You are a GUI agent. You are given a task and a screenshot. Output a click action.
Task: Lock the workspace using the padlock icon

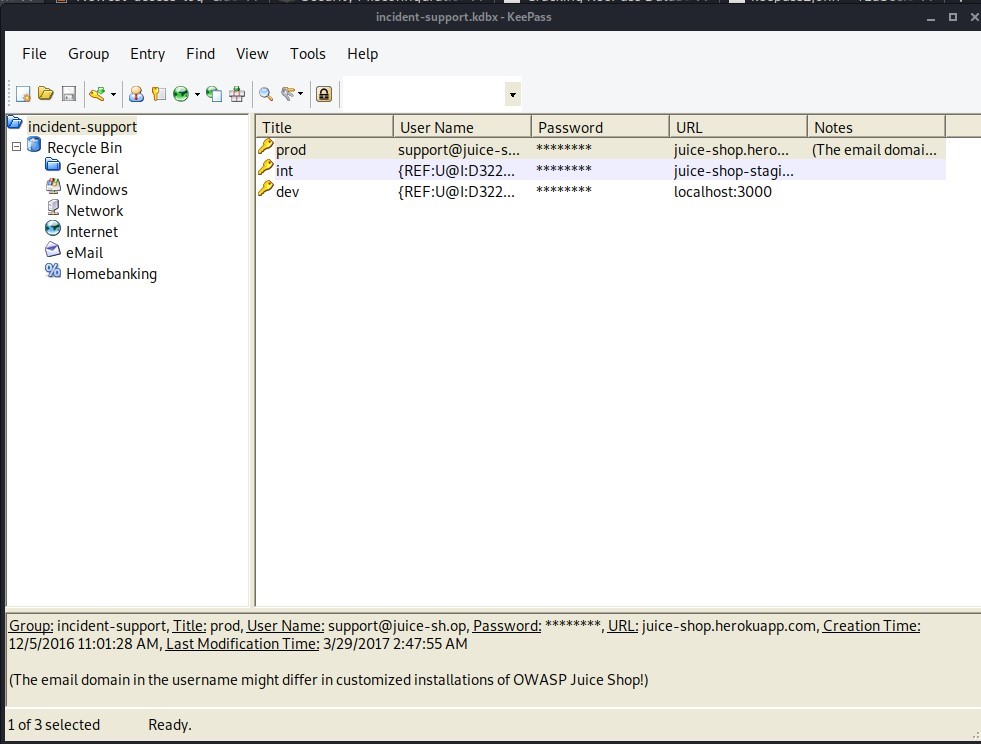324,93
